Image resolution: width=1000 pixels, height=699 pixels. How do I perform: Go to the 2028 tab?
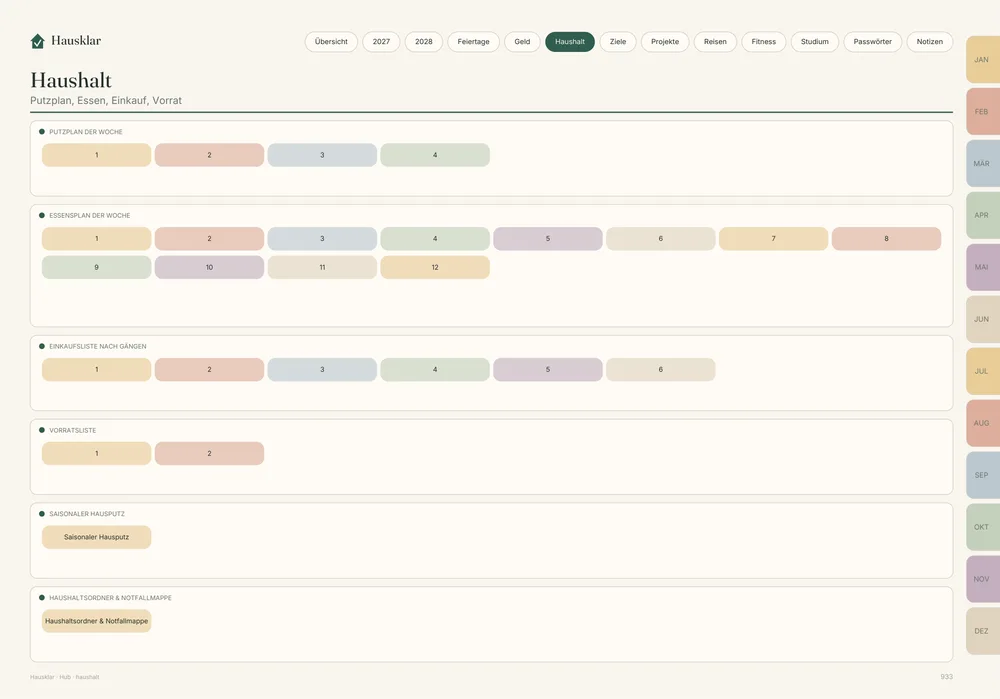(x=423, y=41)
